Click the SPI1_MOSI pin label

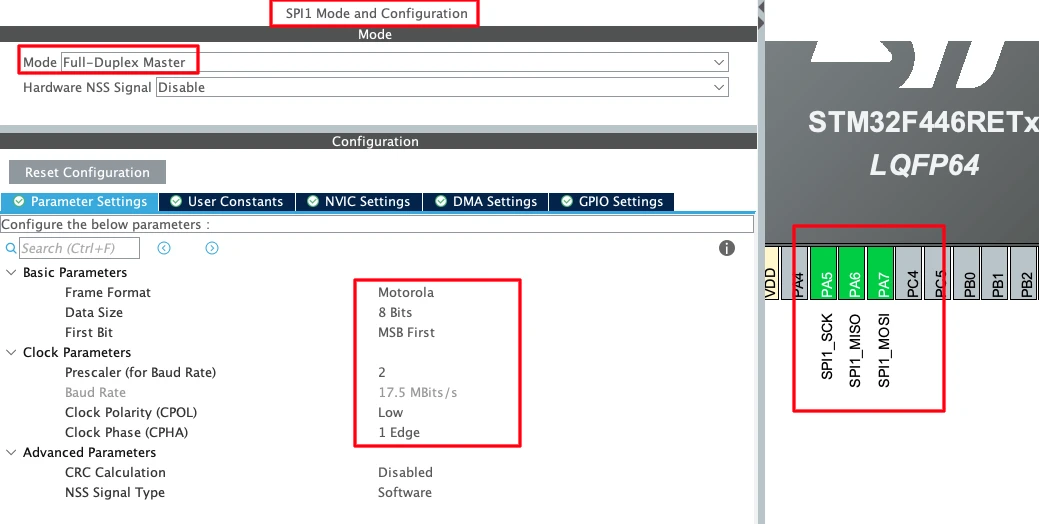(x=883, y=350)
